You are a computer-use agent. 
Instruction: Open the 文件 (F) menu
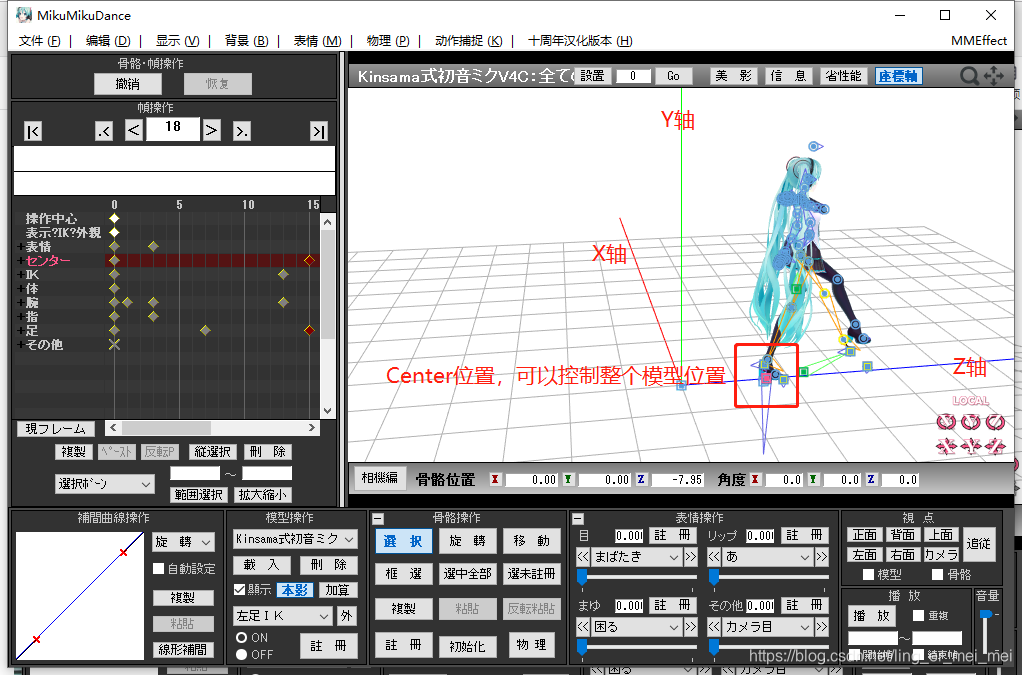[40, 40]
